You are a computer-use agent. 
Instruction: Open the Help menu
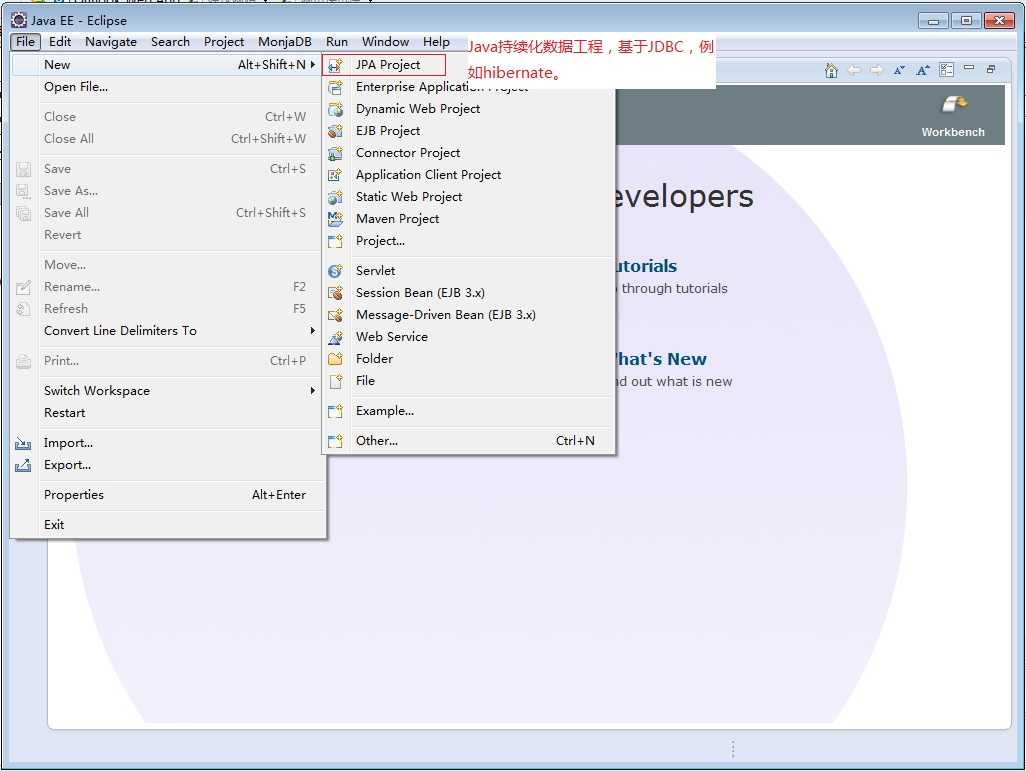point(436,42)
